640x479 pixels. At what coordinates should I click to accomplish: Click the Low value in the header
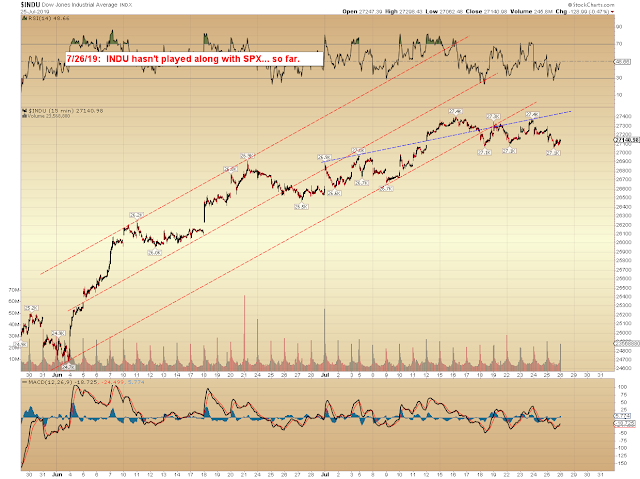pos(451,11)
